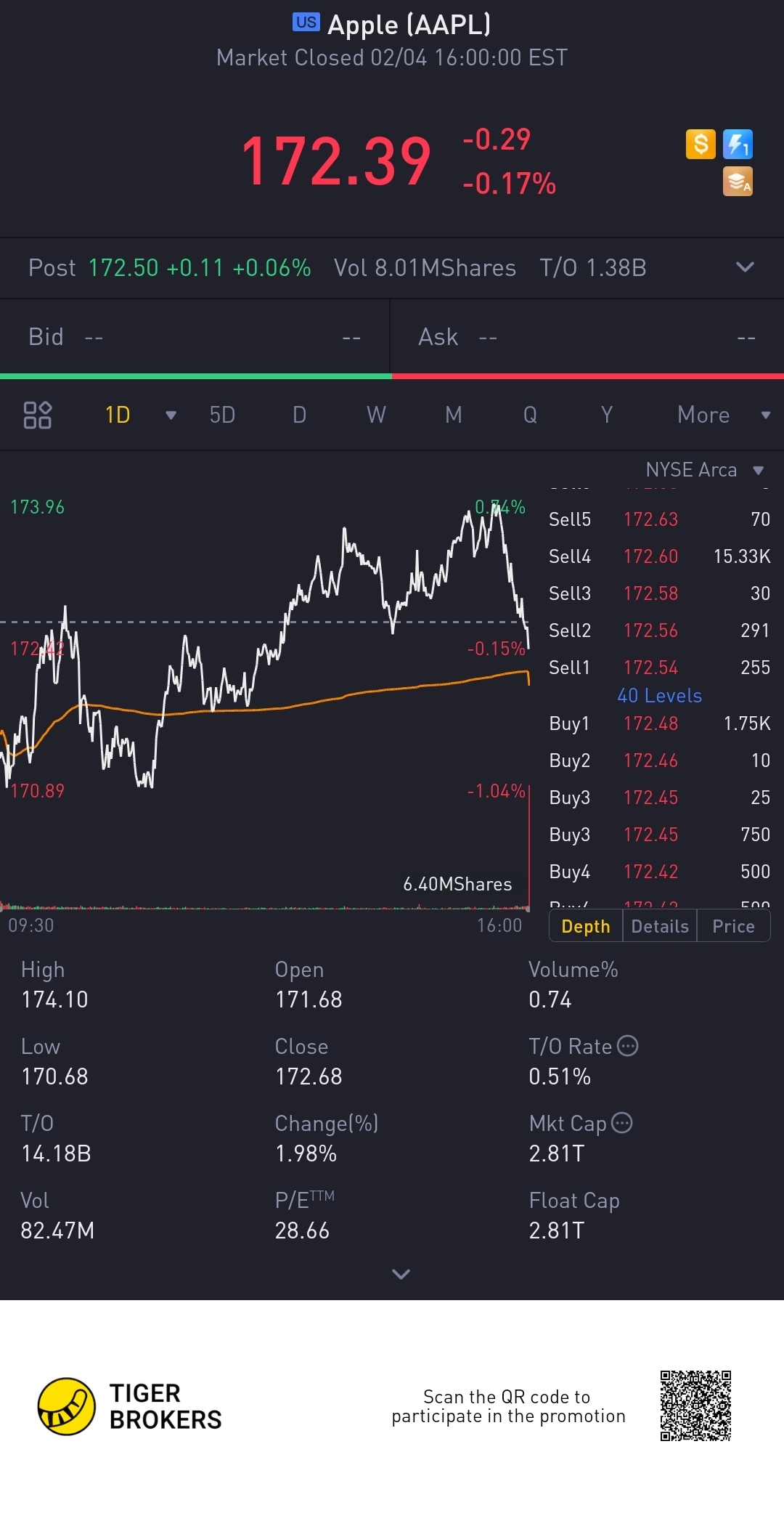
Task: Switch order panel to Price view
Action: tap(733, 926)
